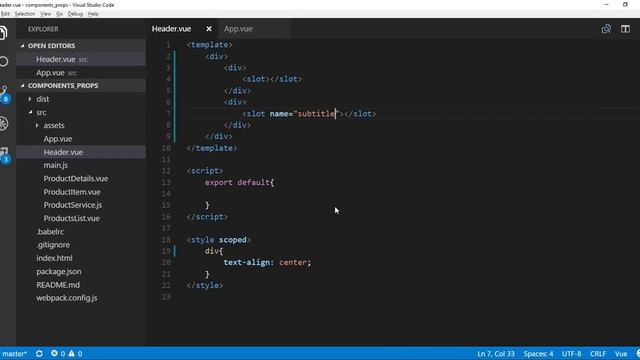Click the synchronize changes icon in status bar
The width and height of the screenshot is (640, 360).
39,353
